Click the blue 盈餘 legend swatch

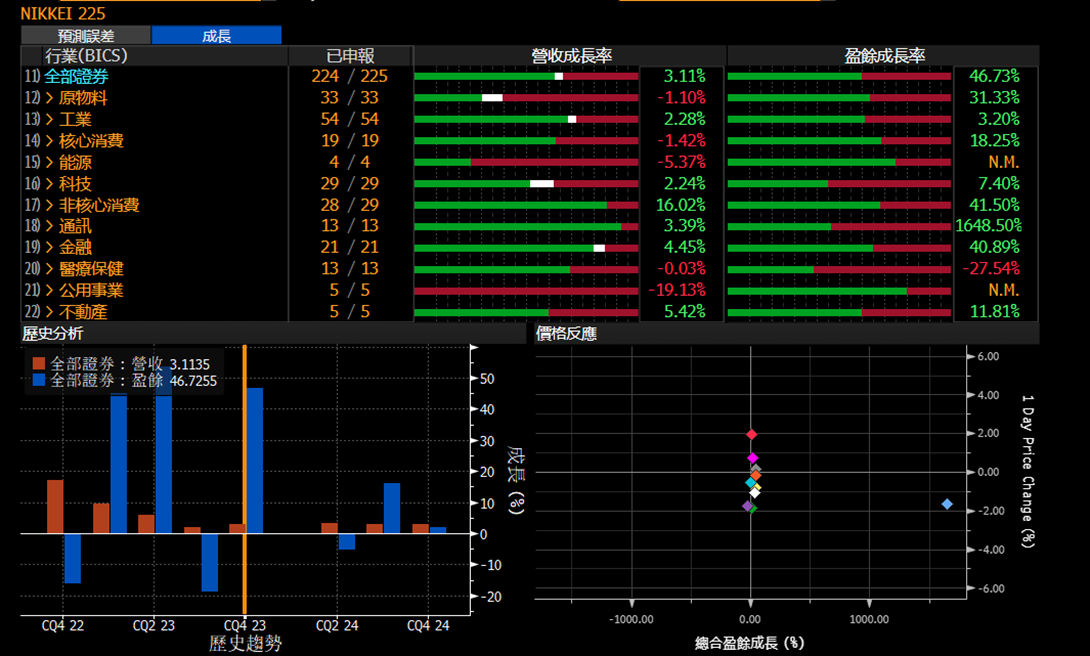39,380
